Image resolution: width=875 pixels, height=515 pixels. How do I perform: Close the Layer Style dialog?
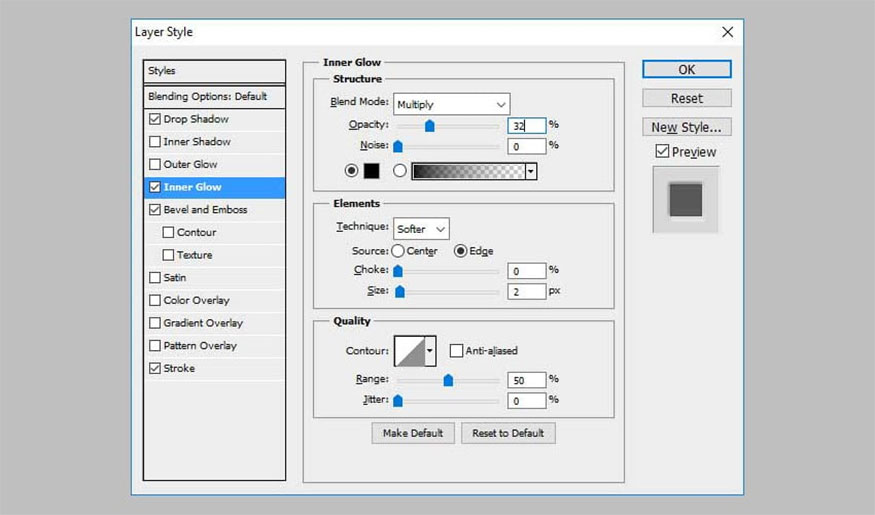[727, 32]
